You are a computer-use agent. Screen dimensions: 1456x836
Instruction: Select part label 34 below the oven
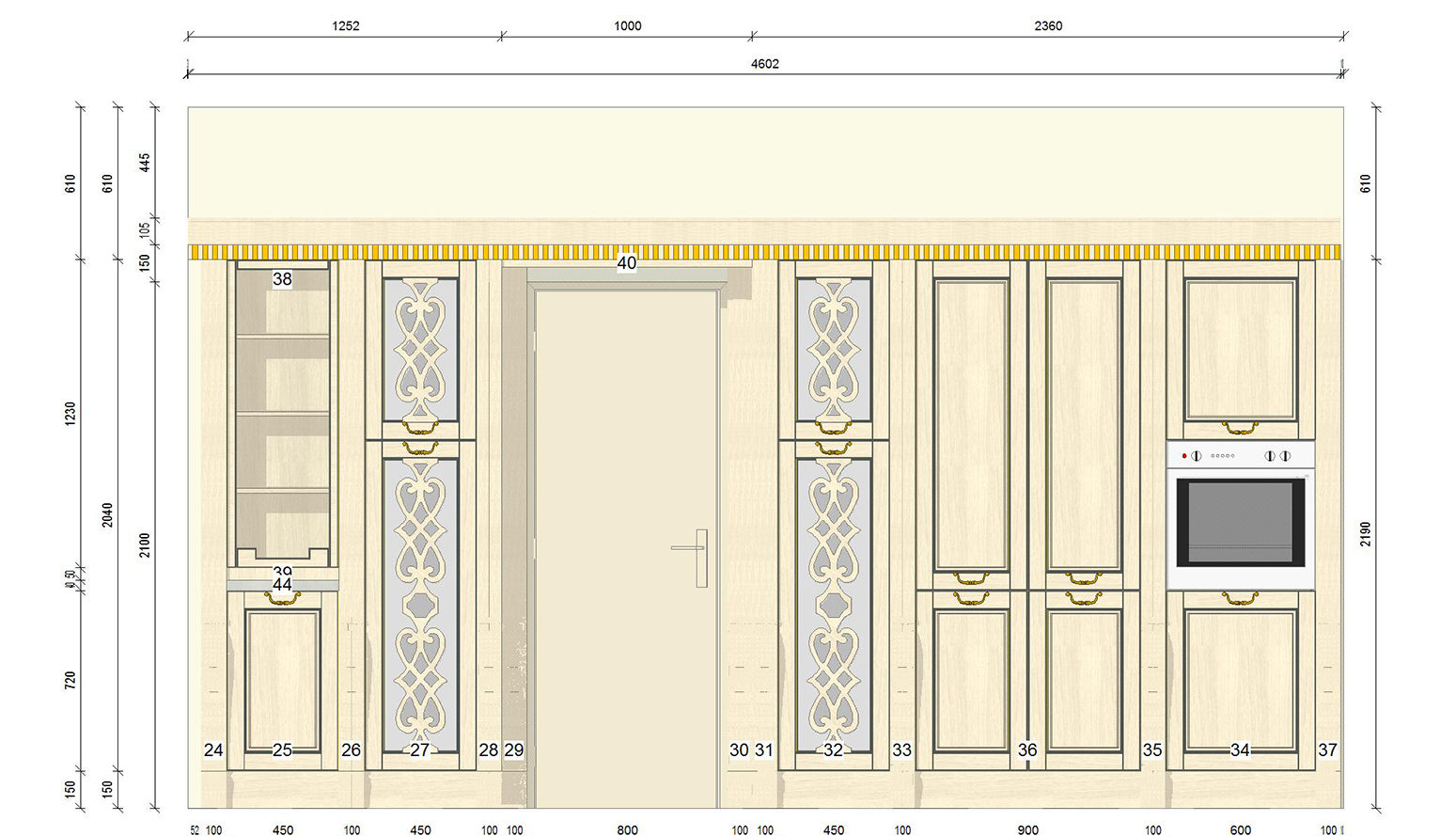tap(1240, 749)
